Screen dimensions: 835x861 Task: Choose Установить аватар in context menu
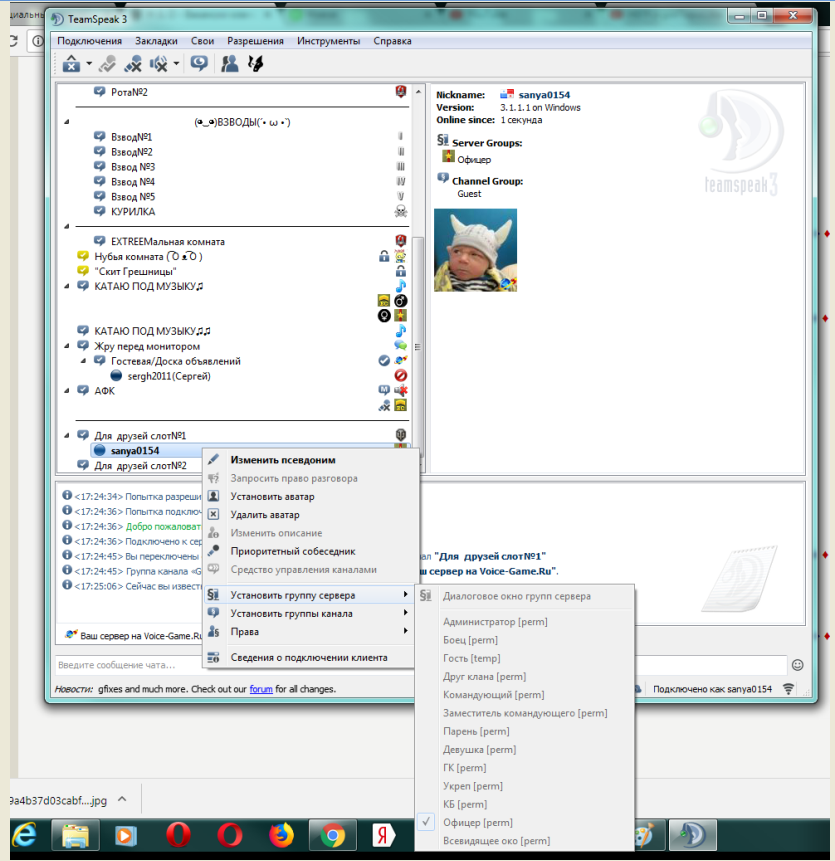309,496
